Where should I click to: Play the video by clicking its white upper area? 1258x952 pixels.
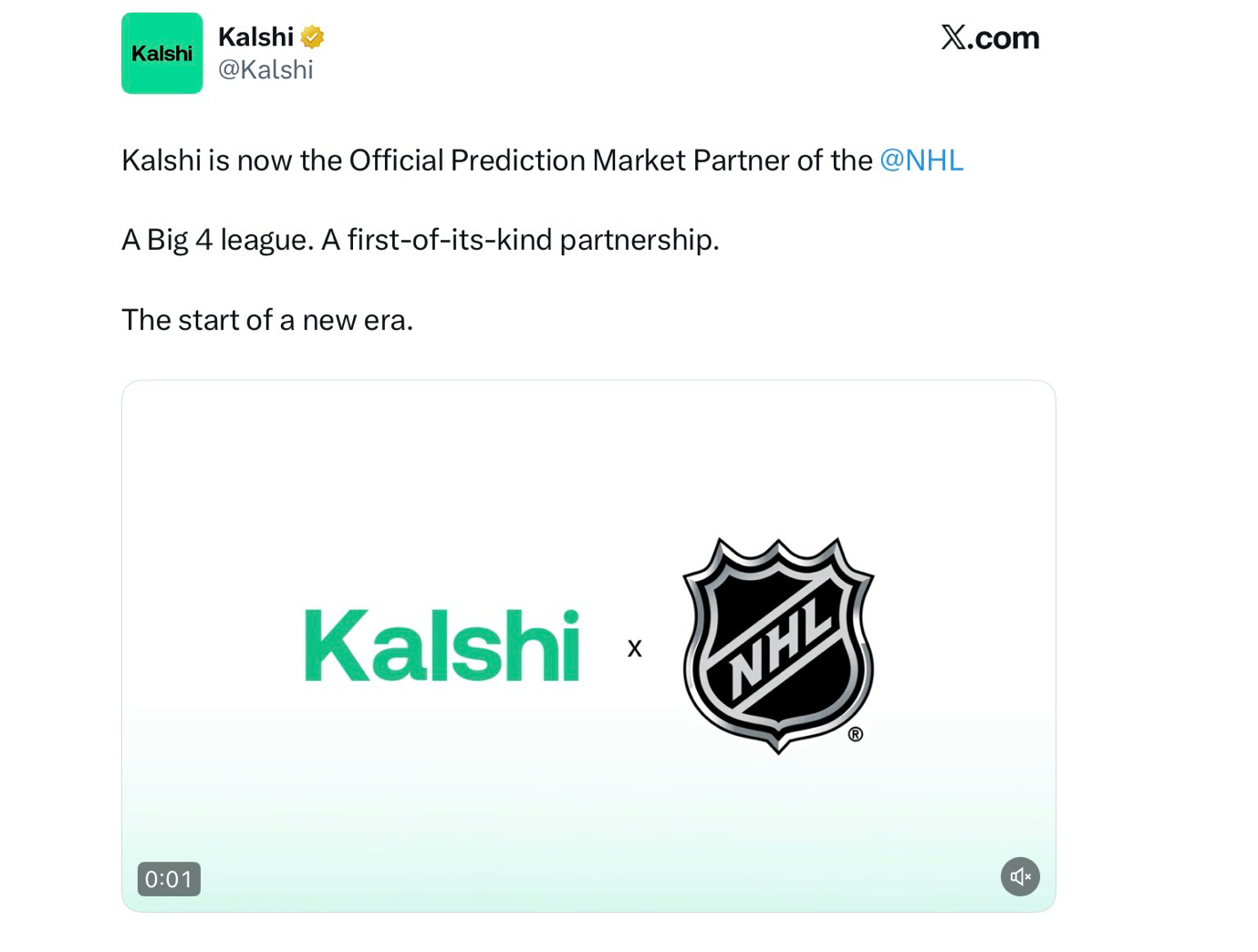click(x=588, y=456)
